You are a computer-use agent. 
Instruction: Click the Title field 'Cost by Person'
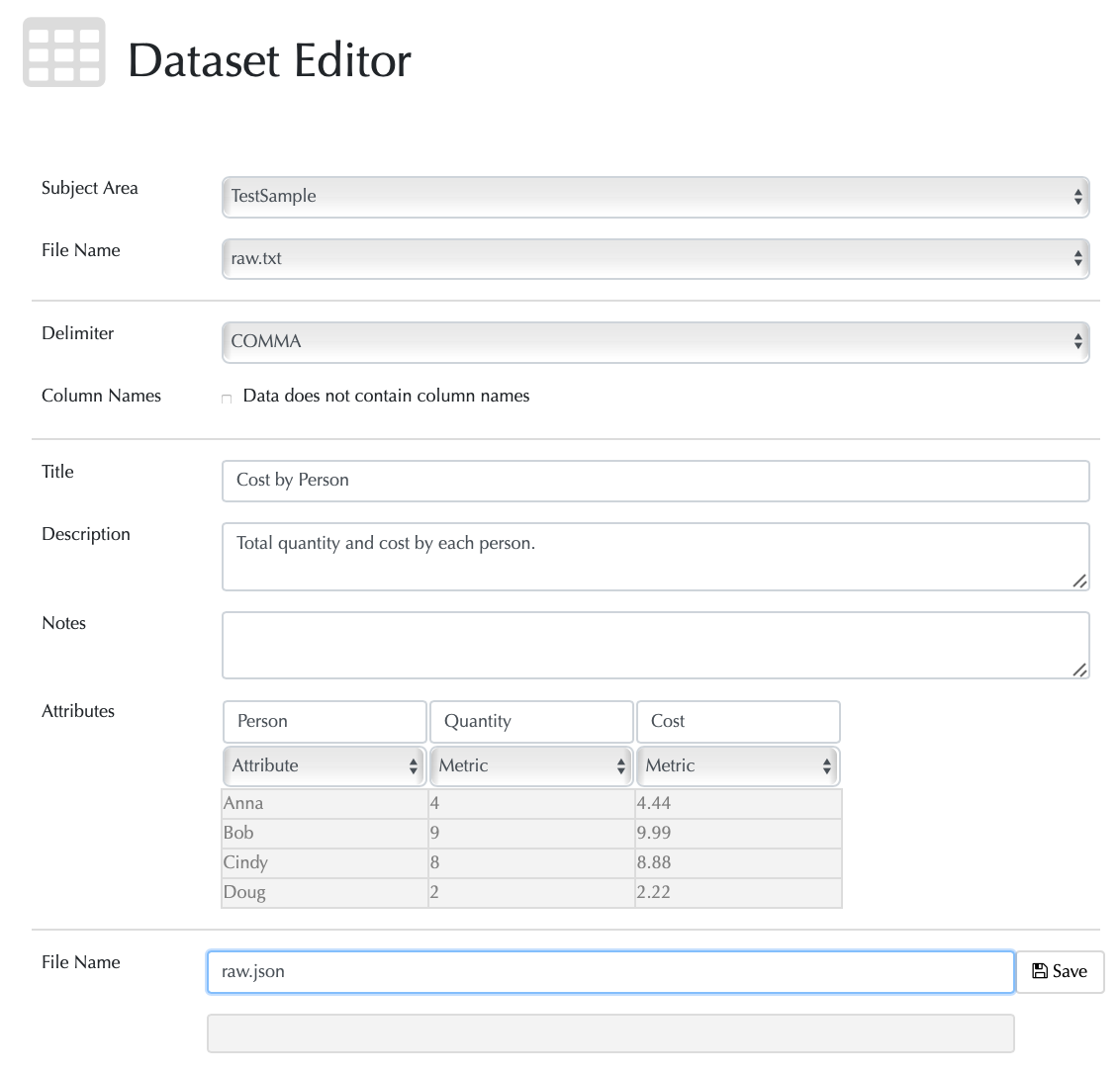(x=656, y=481)
